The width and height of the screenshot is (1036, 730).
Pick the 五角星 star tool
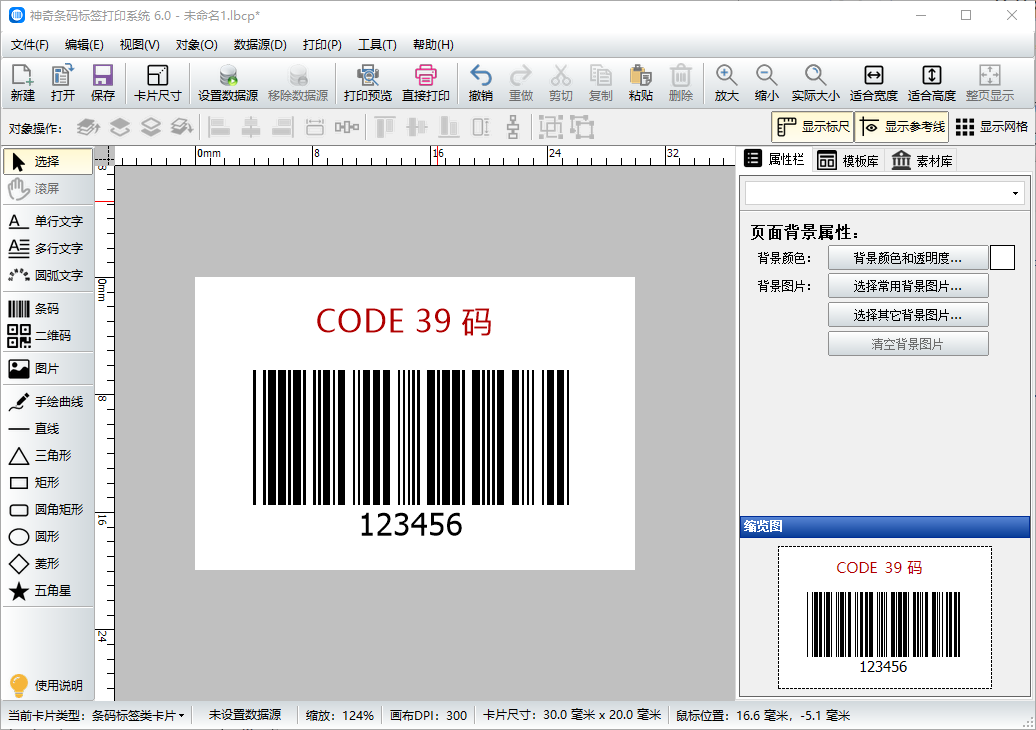point(48,591)
